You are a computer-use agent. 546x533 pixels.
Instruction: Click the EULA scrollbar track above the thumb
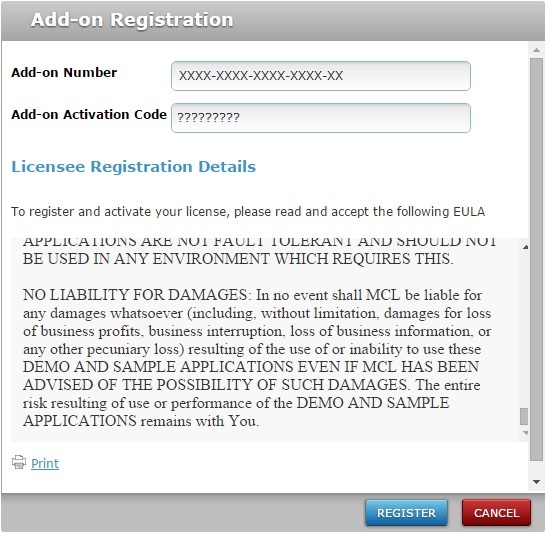point(524,329)
